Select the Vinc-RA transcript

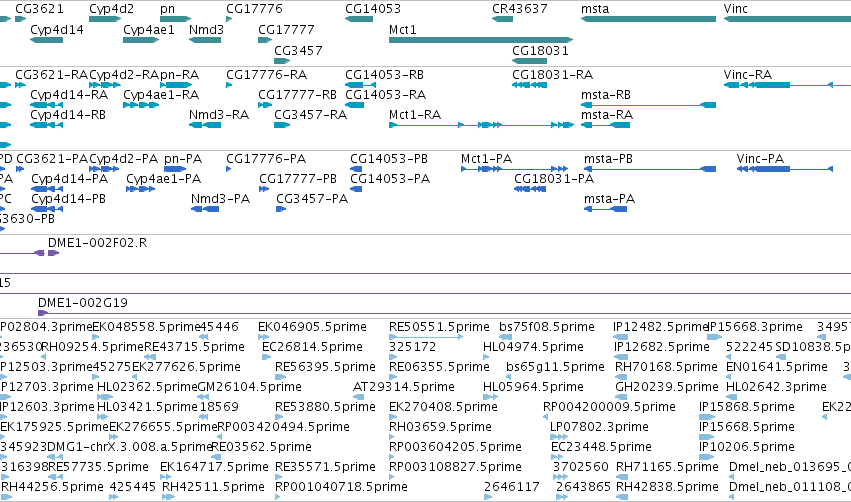tap(787, 85)
